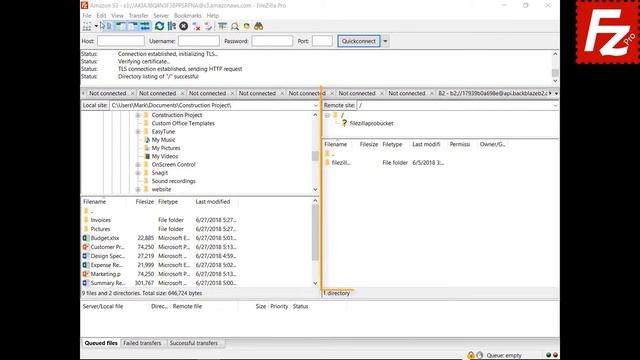Collapse the remote root "/" node

click(327, 116)
